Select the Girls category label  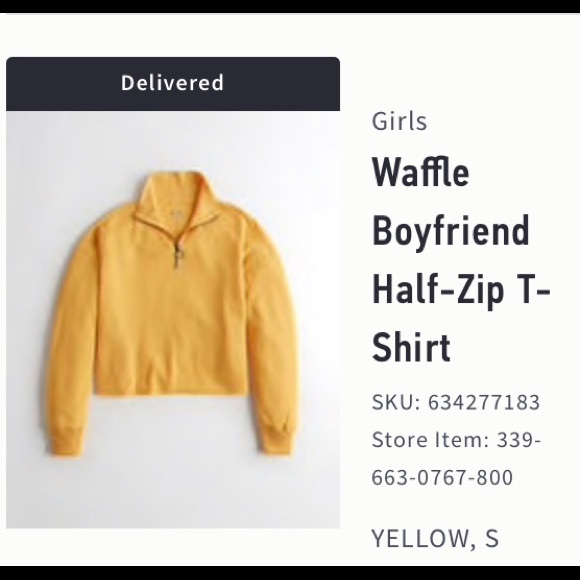tap(399, 121)
